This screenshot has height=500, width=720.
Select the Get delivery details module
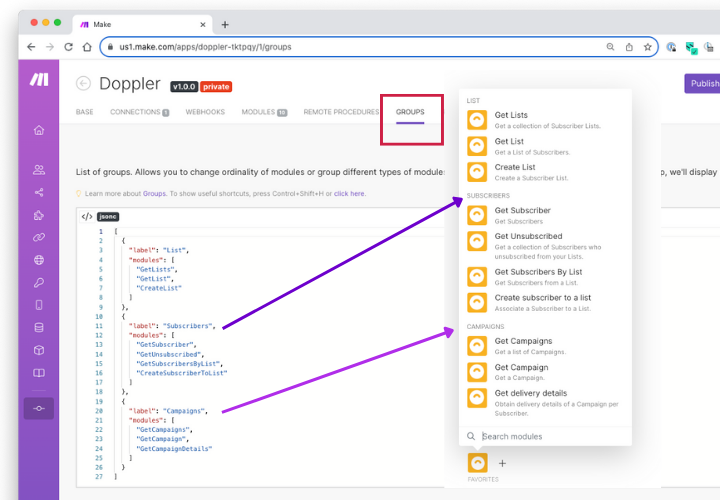click(x=546, y=403)
